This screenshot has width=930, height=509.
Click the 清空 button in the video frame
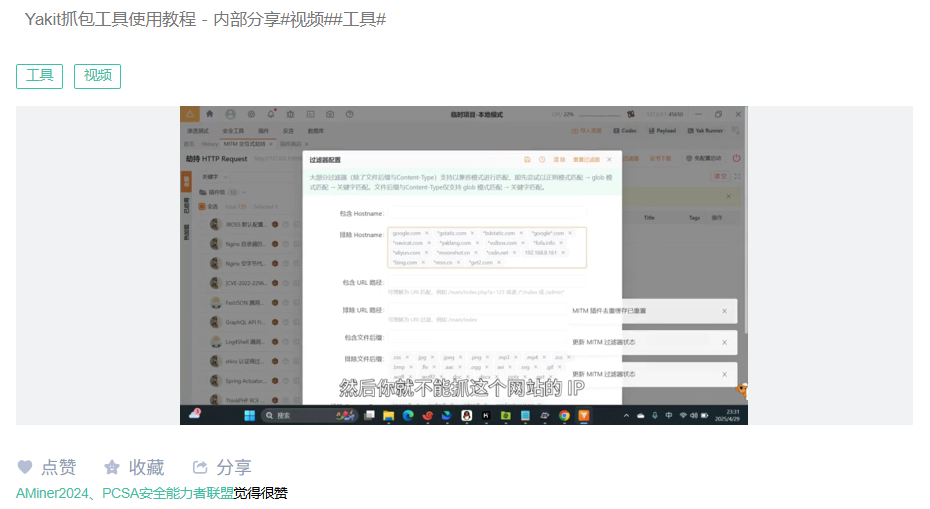pos(720,176)
